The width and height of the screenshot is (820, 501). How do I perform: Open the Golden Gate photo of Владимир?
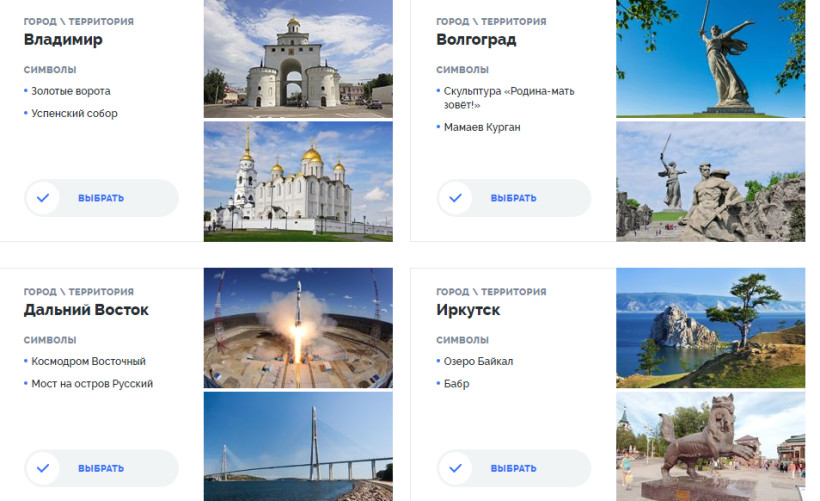298,59
